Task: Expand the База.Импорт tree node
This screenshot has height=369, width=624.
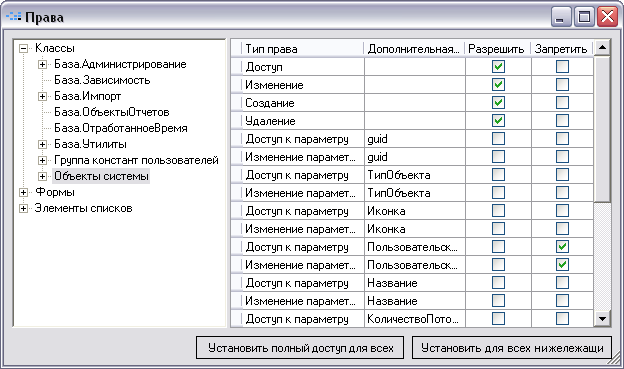Action: [x=43, y=96]
